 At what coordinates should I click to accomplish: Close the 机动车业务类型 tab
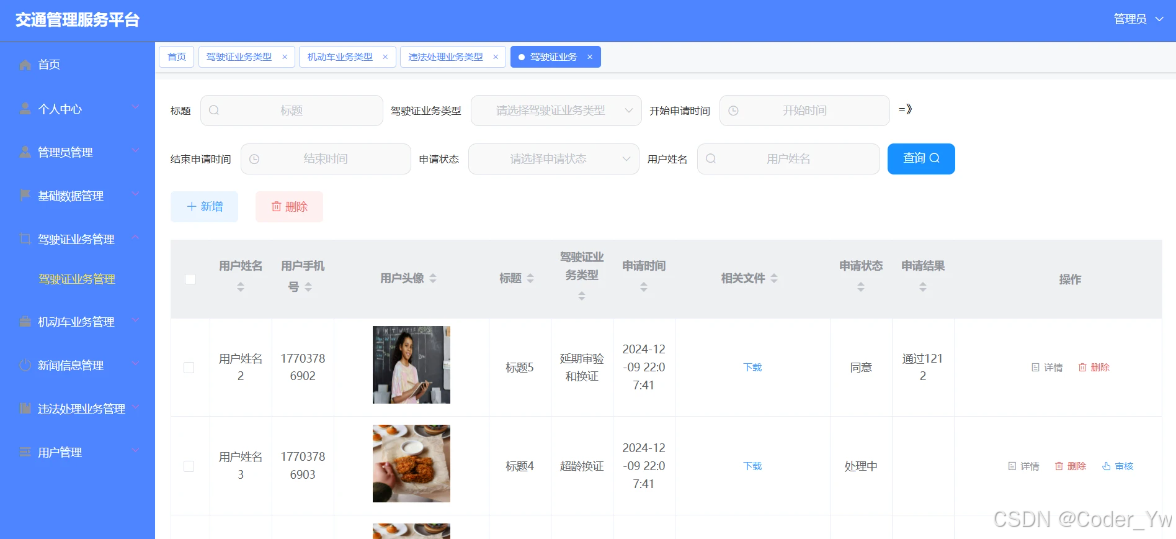coord(385,57)
